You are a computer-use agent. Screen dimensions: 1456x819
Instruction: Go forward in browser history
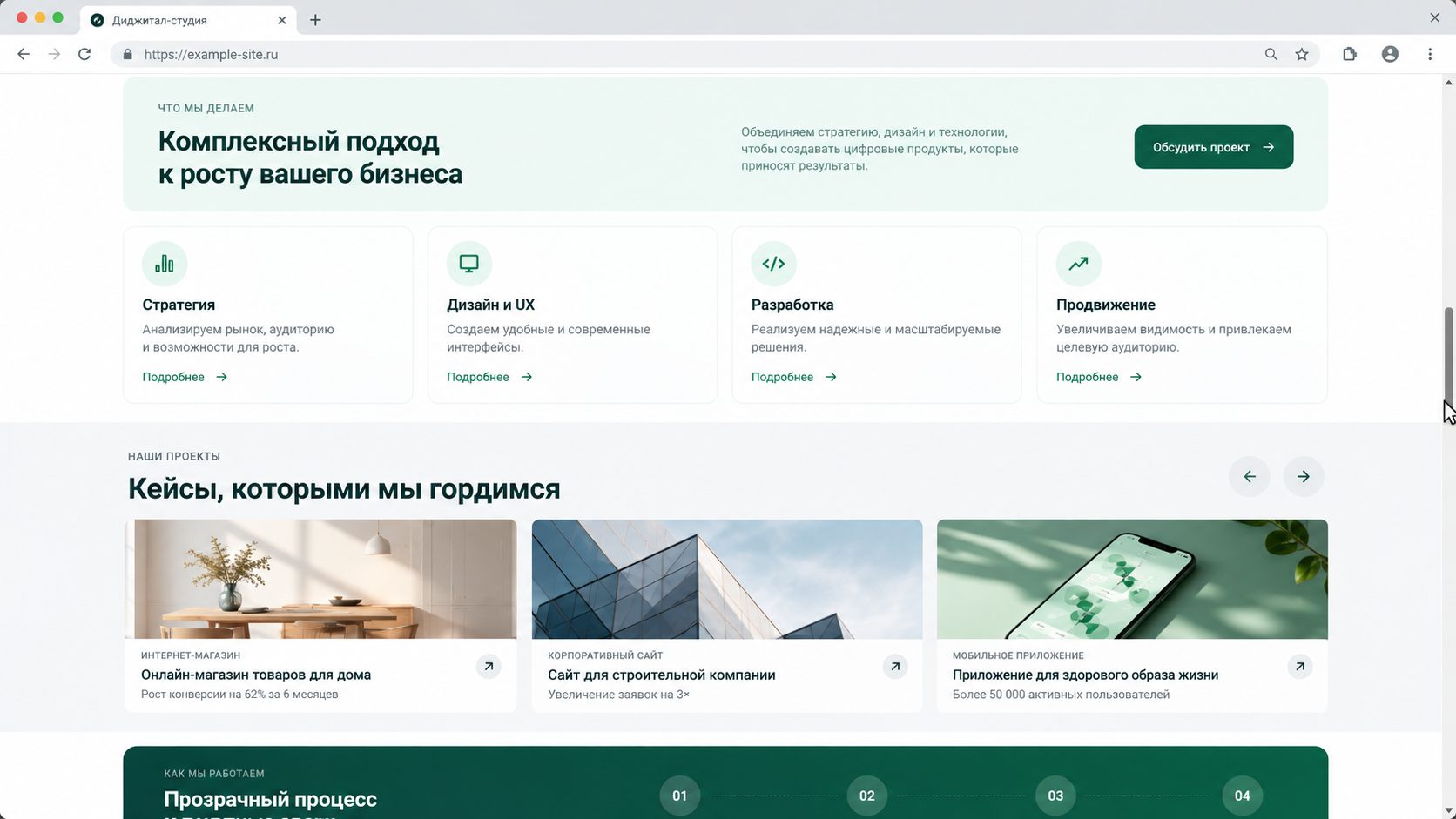pos(54,54)
